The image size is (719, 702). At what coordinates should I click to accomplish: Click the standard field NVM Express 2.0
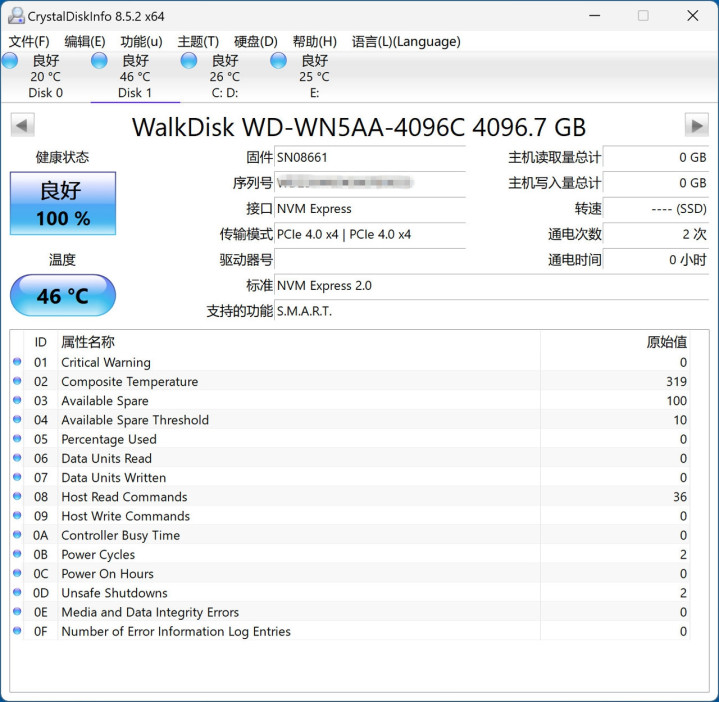tap(492, 286)
